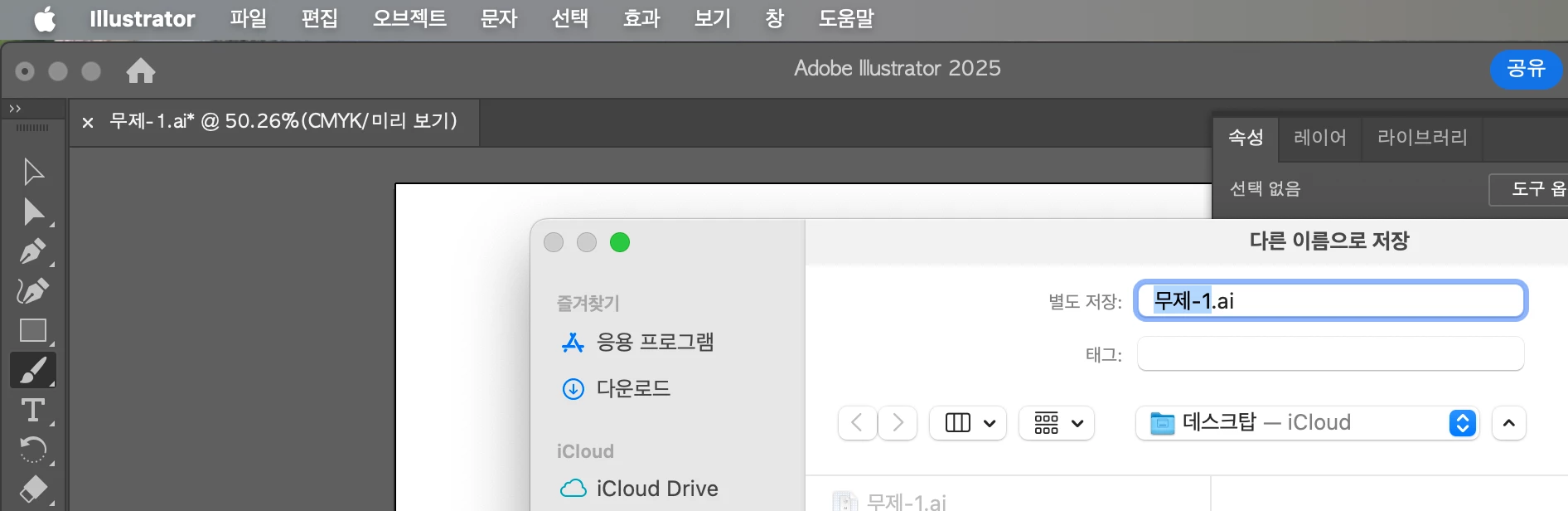Open 응용 프로그램 in save dialog sidebar

point(637,342)
